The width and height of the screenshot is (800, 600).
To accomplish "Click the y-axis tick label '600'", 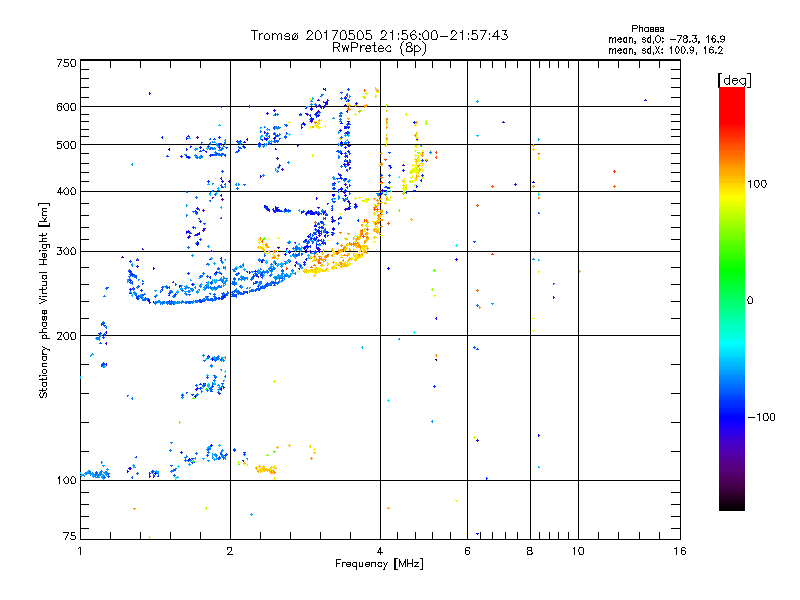I will 66,107.
